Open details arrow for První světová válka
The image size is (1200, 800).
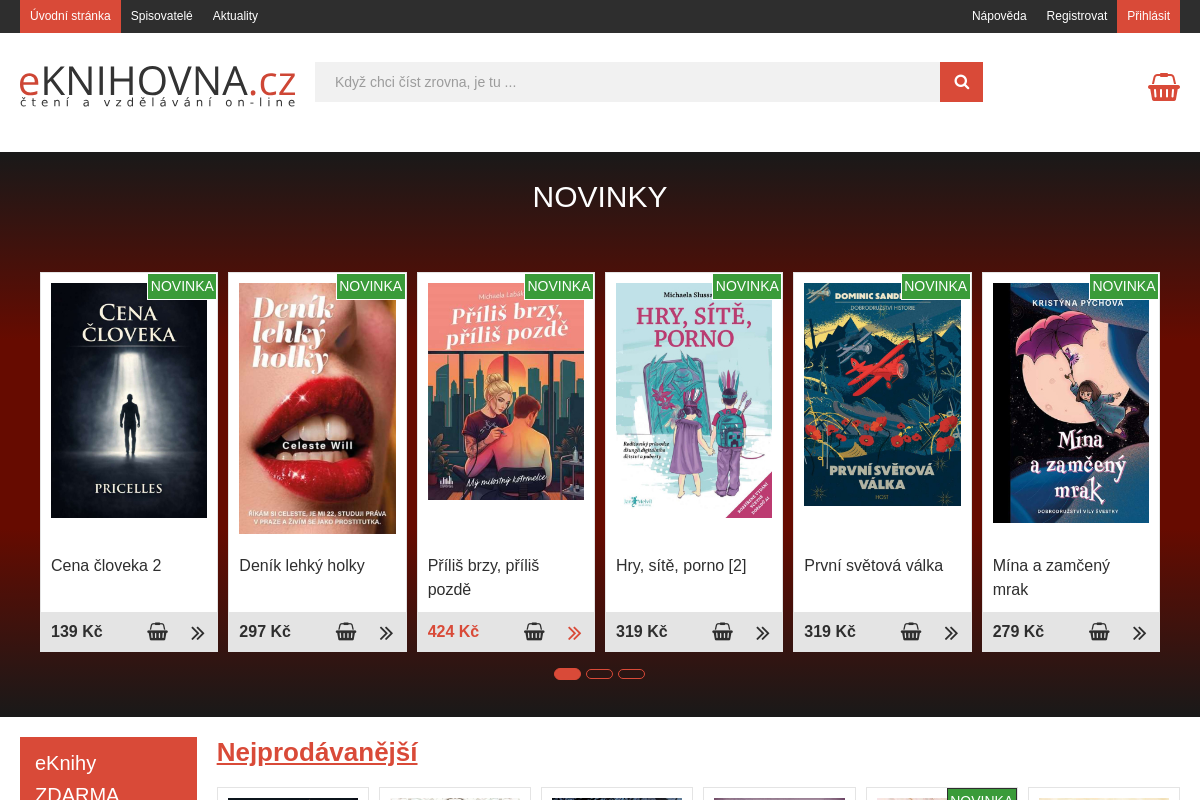951,633
